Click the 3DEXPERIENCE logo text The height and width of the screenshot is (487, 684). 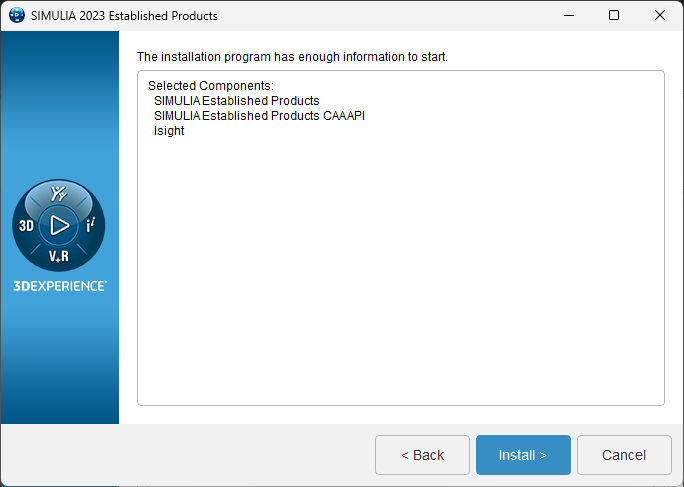click(60, 286)
